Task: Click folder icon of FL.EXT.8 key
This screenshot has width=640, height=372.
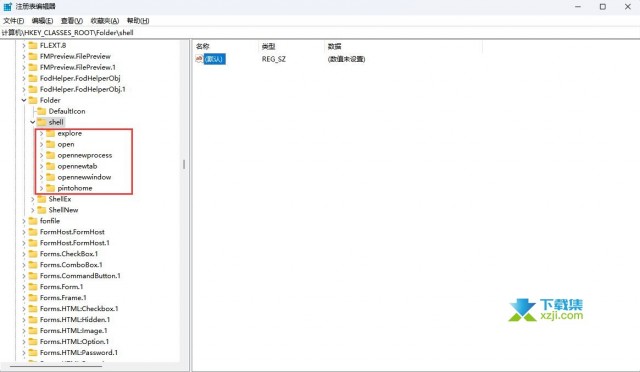Action: coord(33,45)
